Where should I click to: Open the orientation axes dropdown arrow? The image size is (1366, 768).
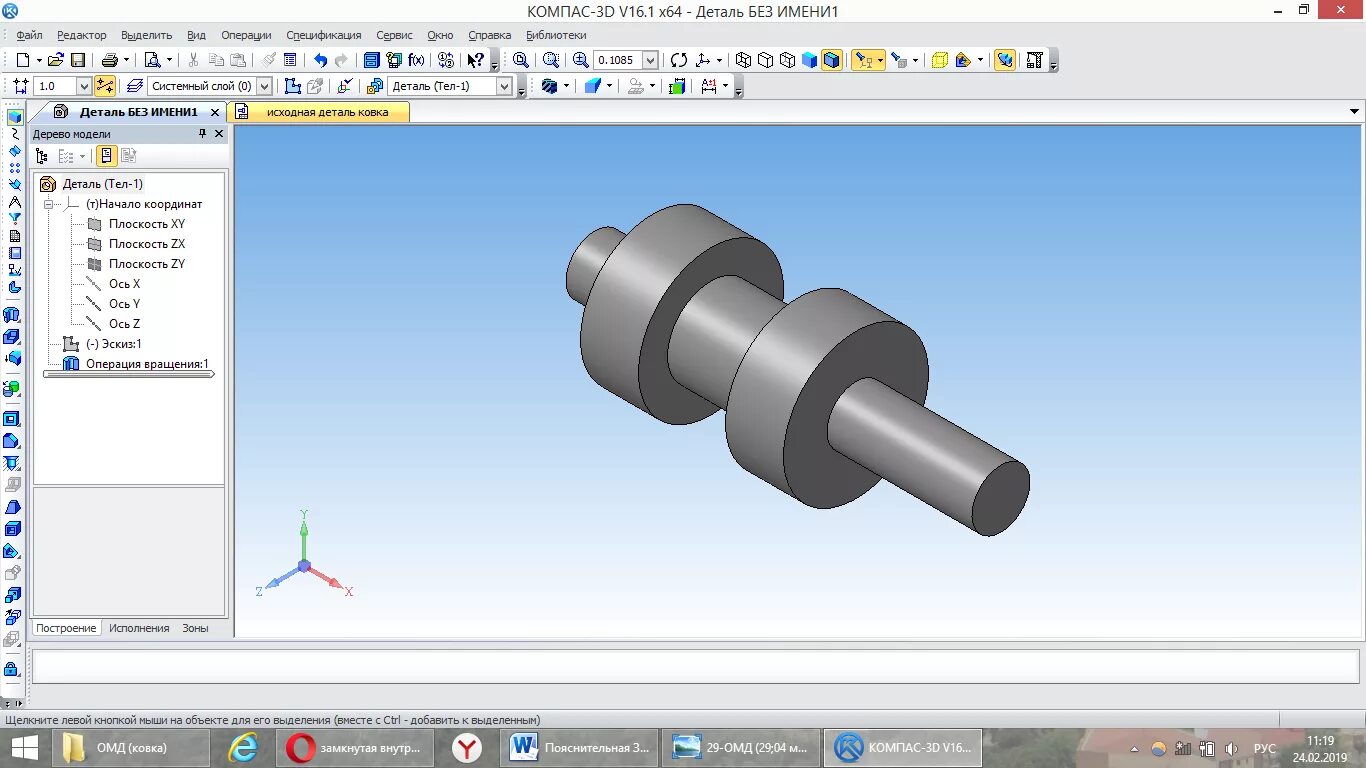719,60
